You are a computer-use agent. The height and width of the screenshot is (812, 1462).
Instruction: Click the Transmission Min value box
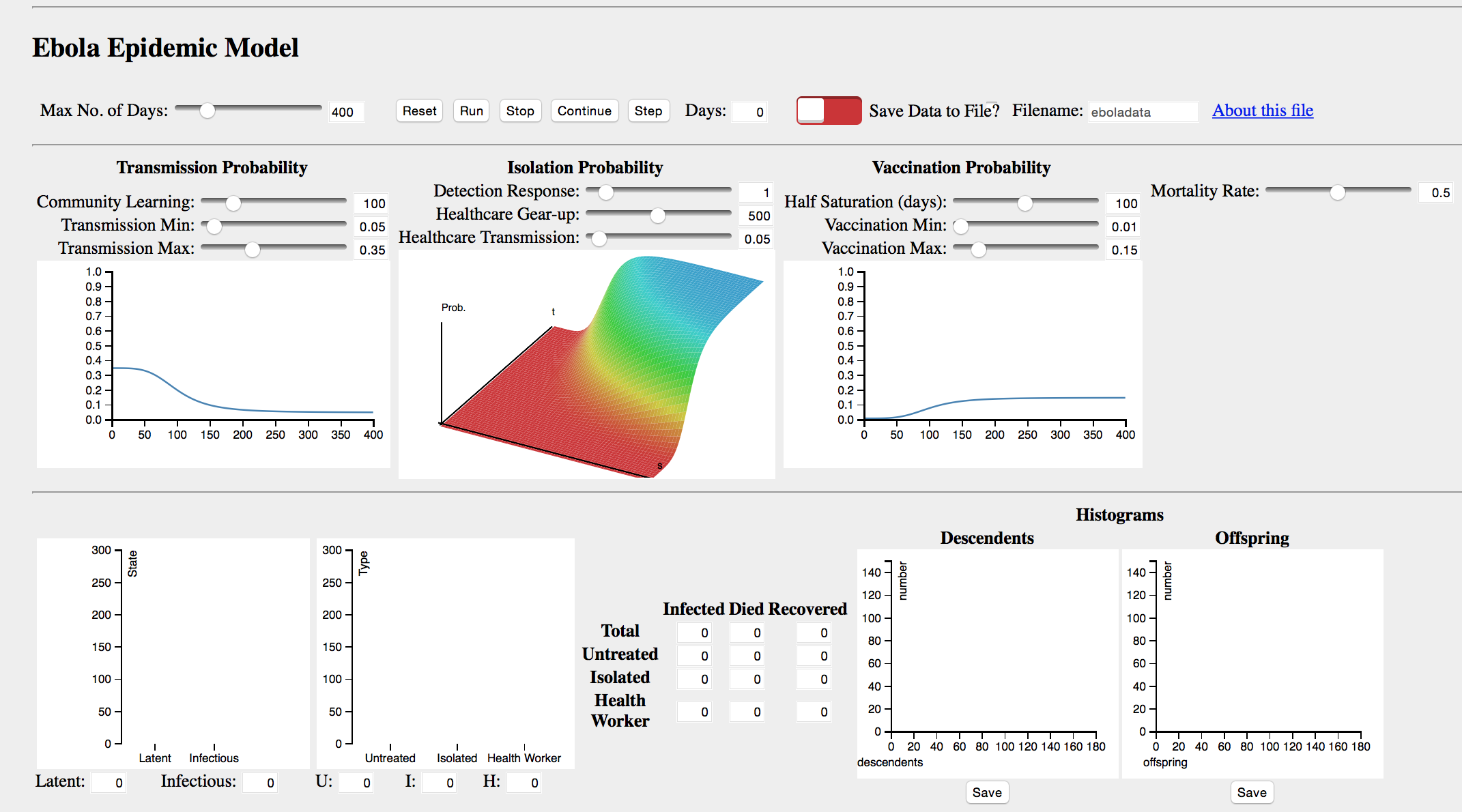pyautogui.click(x=371, y=227)
